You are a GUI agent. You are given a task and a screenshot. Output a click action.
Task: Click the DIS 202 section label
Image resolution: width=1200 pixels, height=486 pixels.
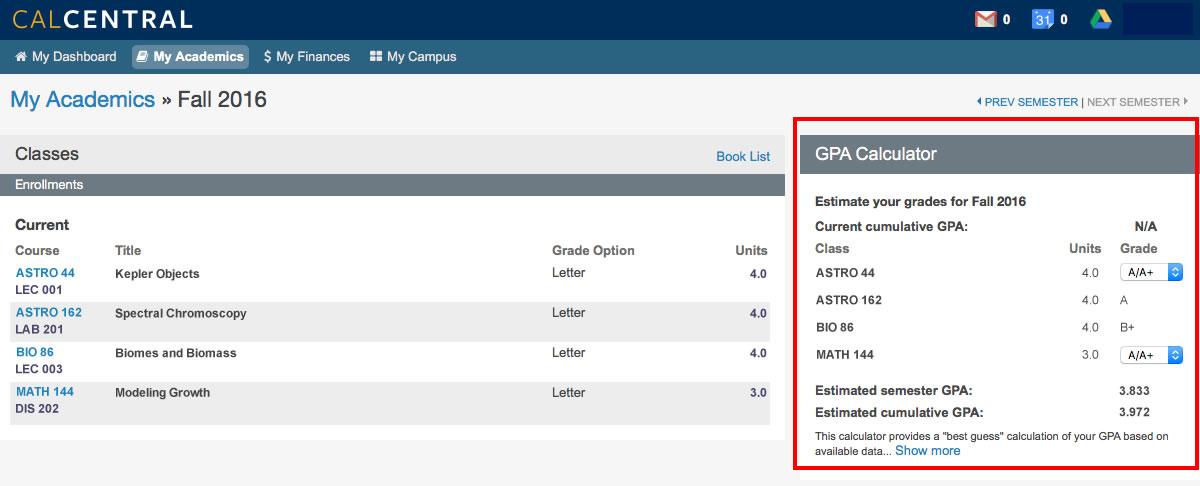38,408
